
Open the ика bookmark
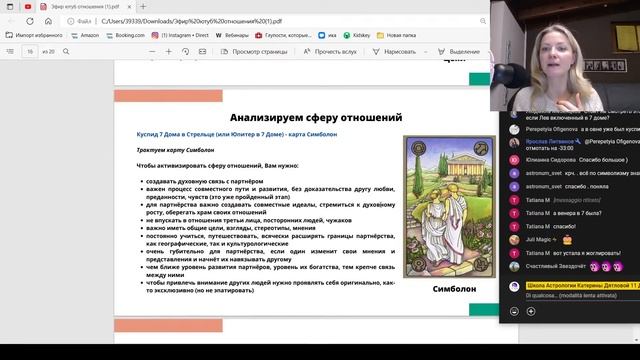point(327,36)
